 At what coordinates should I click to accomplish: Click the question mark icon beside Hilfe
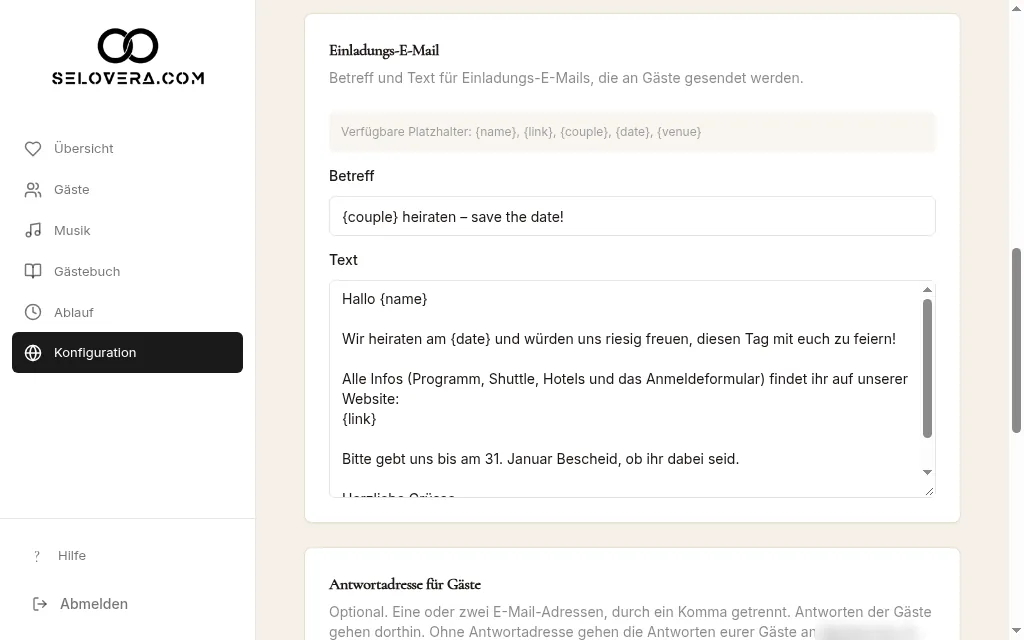point(37,556)
